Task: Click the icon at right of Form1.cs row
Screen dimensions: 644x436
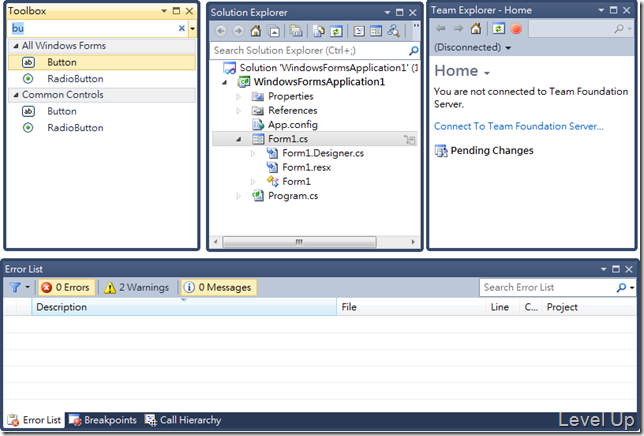Action: coord(409,140)
